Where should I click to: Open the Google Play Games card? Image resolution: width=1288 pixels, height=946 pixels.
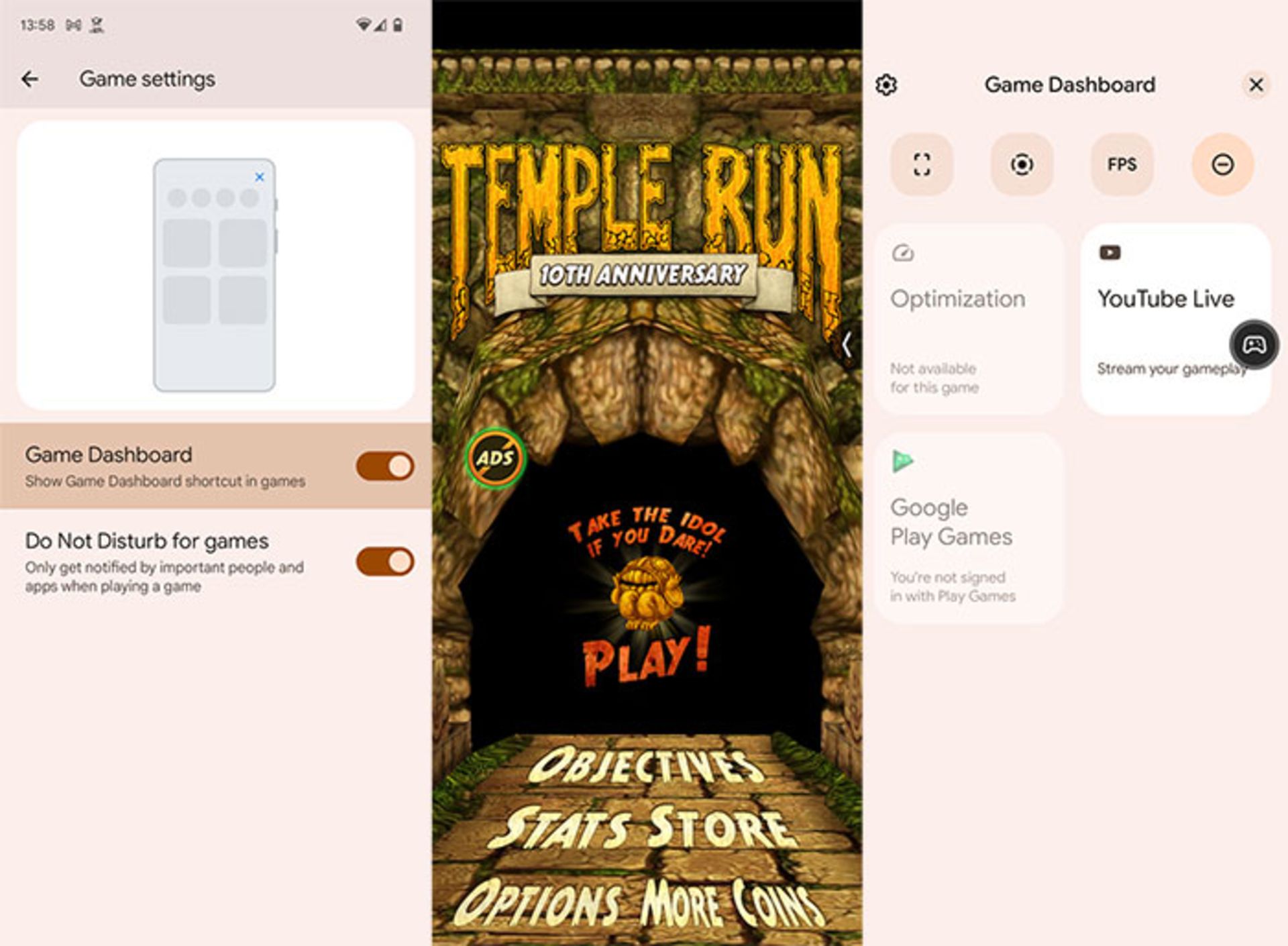[969, 528]
